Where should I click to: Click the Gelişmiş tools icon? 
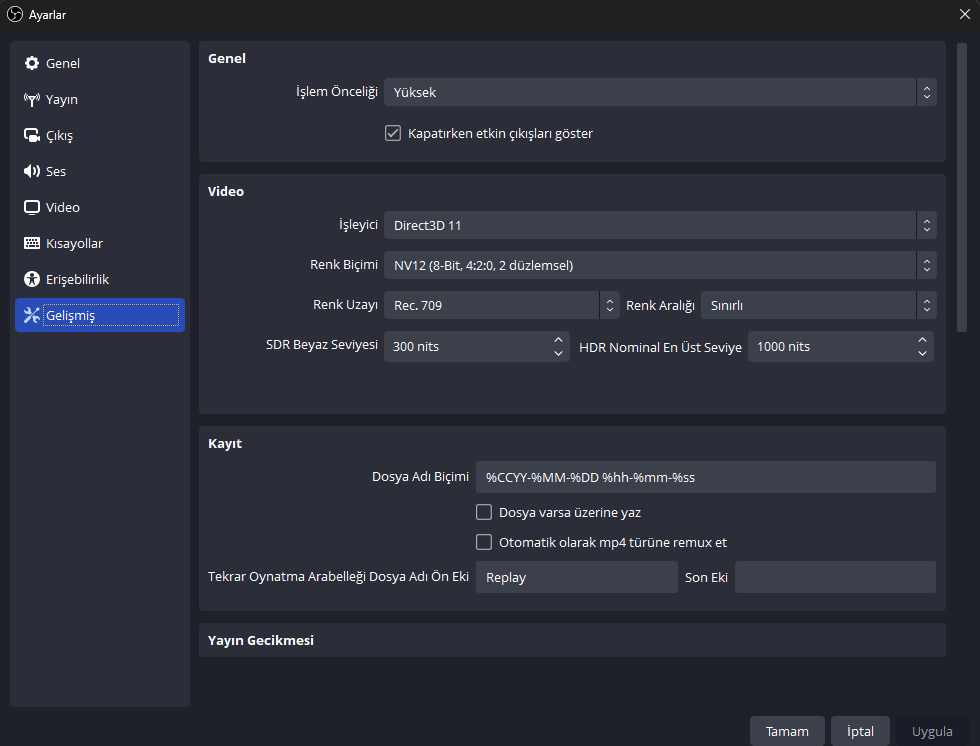pos(31,315)
